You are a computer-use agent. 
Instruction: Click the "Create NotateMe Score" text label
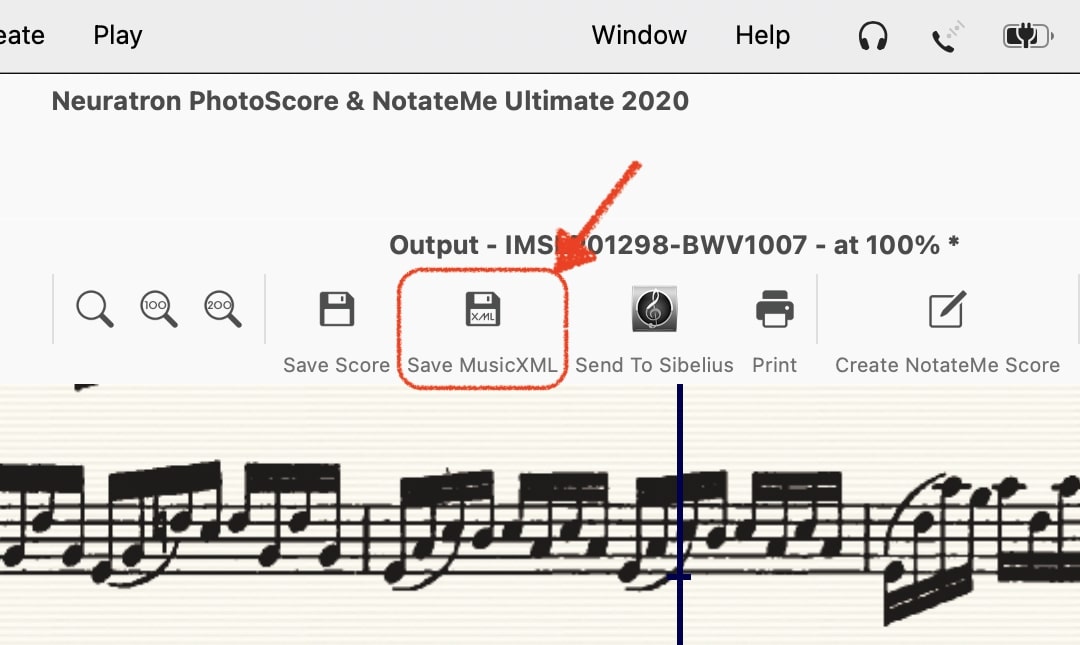tap(947, 365)
